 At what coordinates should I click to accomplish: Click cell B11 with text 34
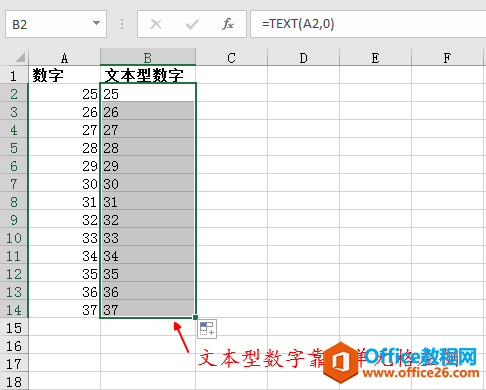point(148,255)
